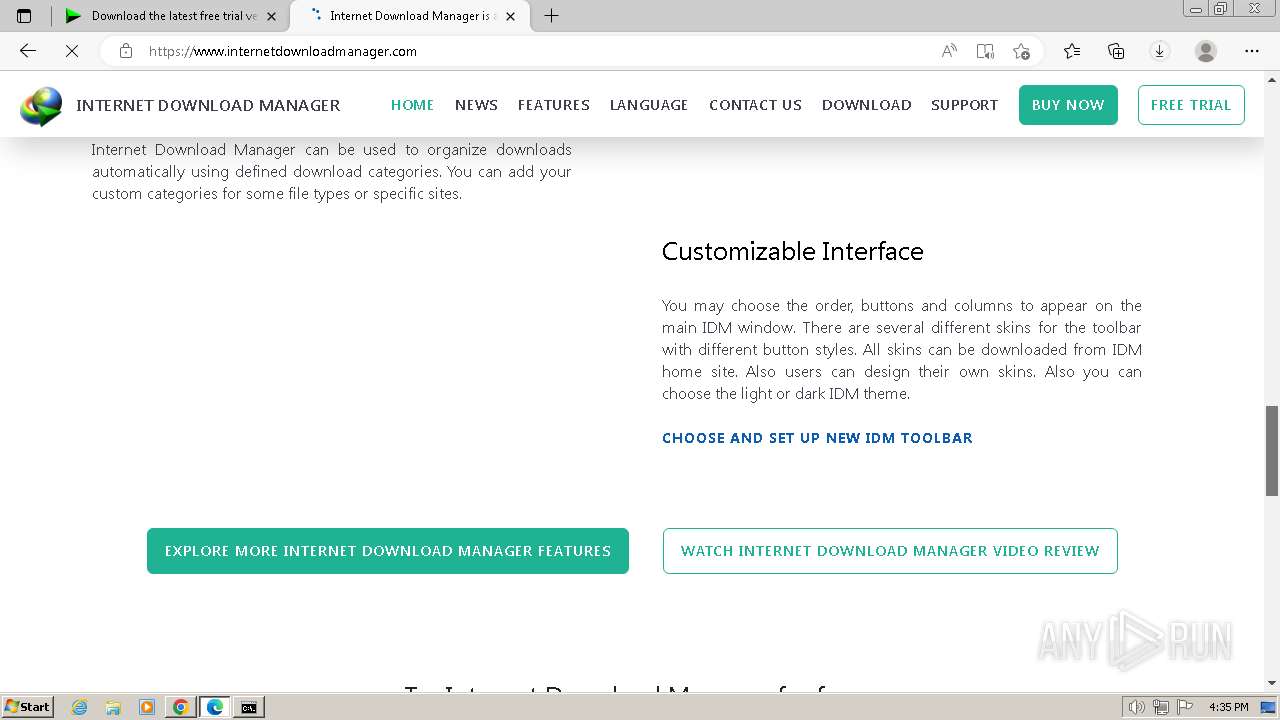Open Favorites list icon
Screen dimensions: 1280x720
coord(1072,51)
